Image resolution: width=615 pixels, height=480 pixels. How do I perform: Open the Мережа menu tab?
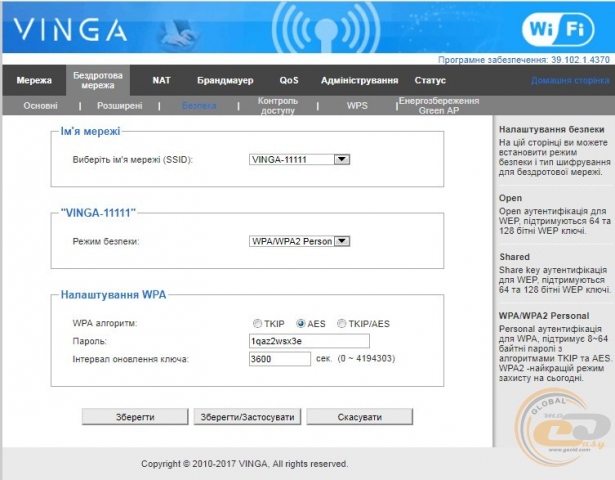point(34,80)
